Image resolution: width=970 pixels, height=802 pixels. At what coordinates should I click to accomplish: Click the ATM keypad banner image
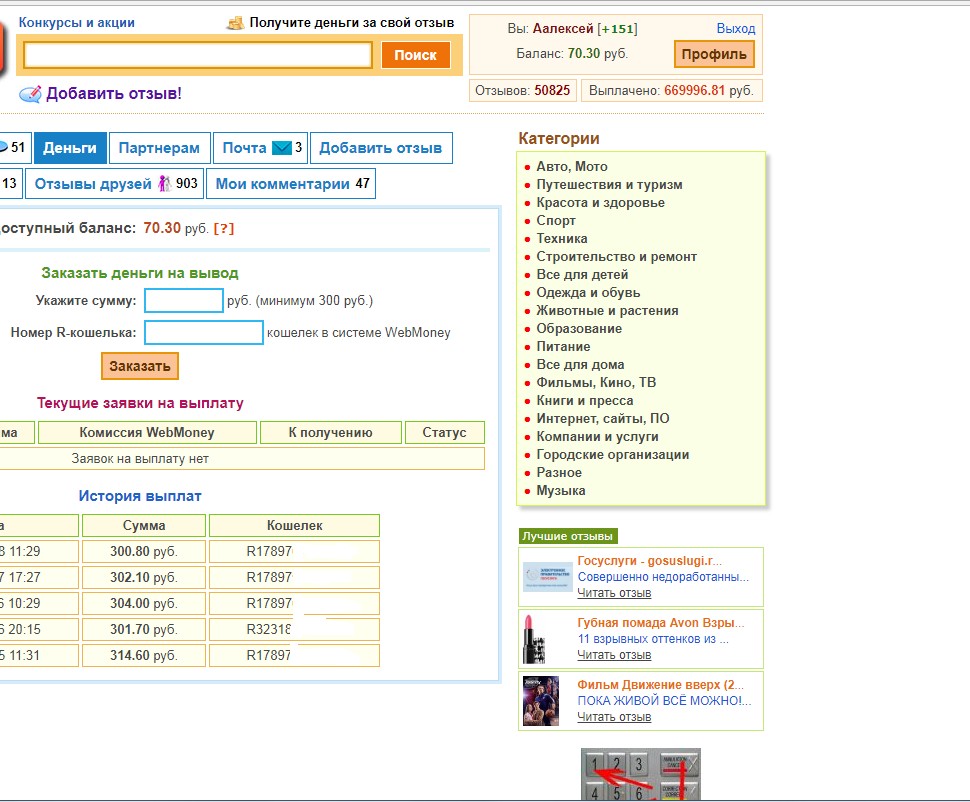tap(640, 775)
